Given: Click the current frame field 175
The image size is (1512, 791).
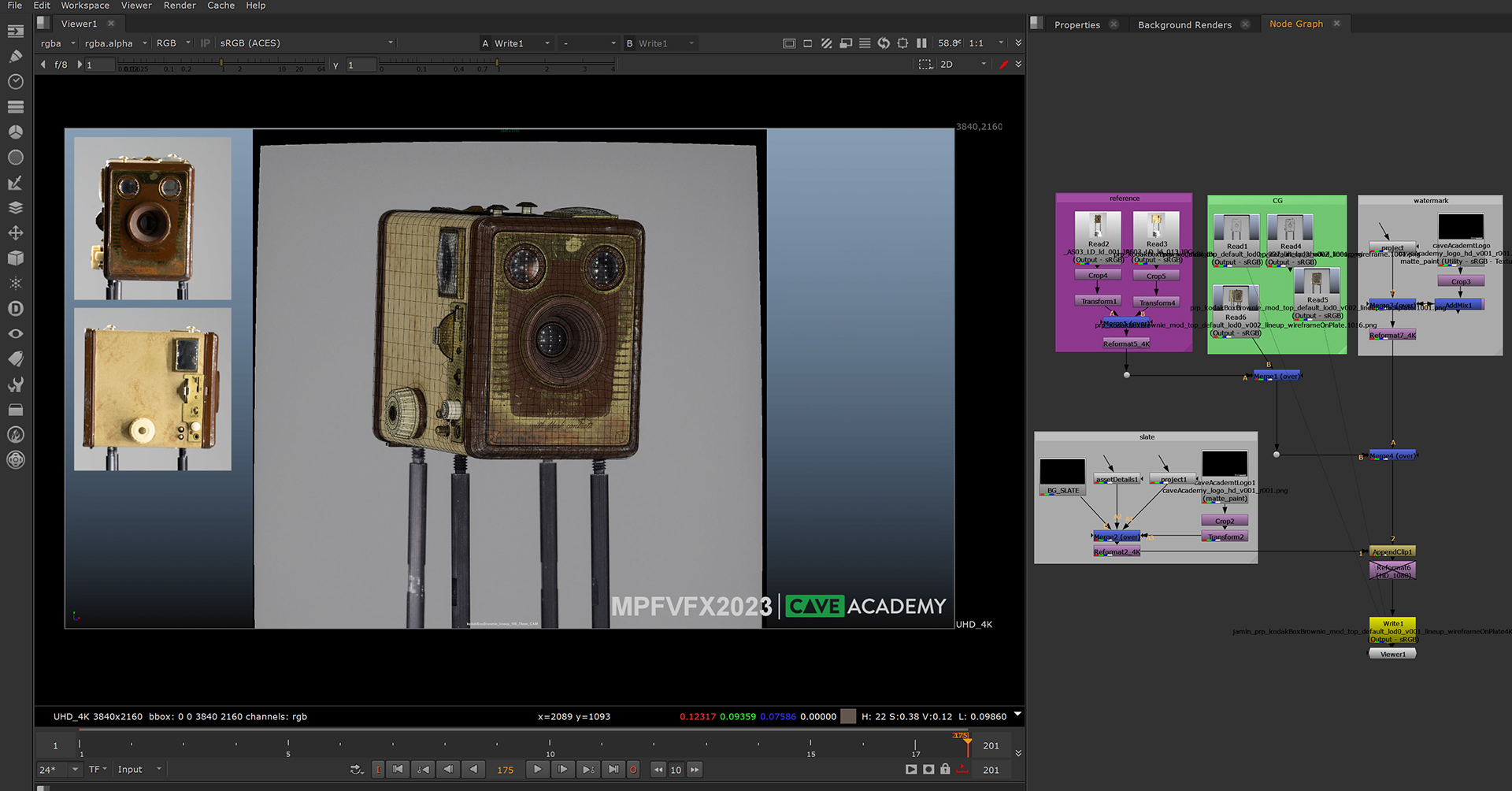Looking at the screenshot, I should [506, 770].
